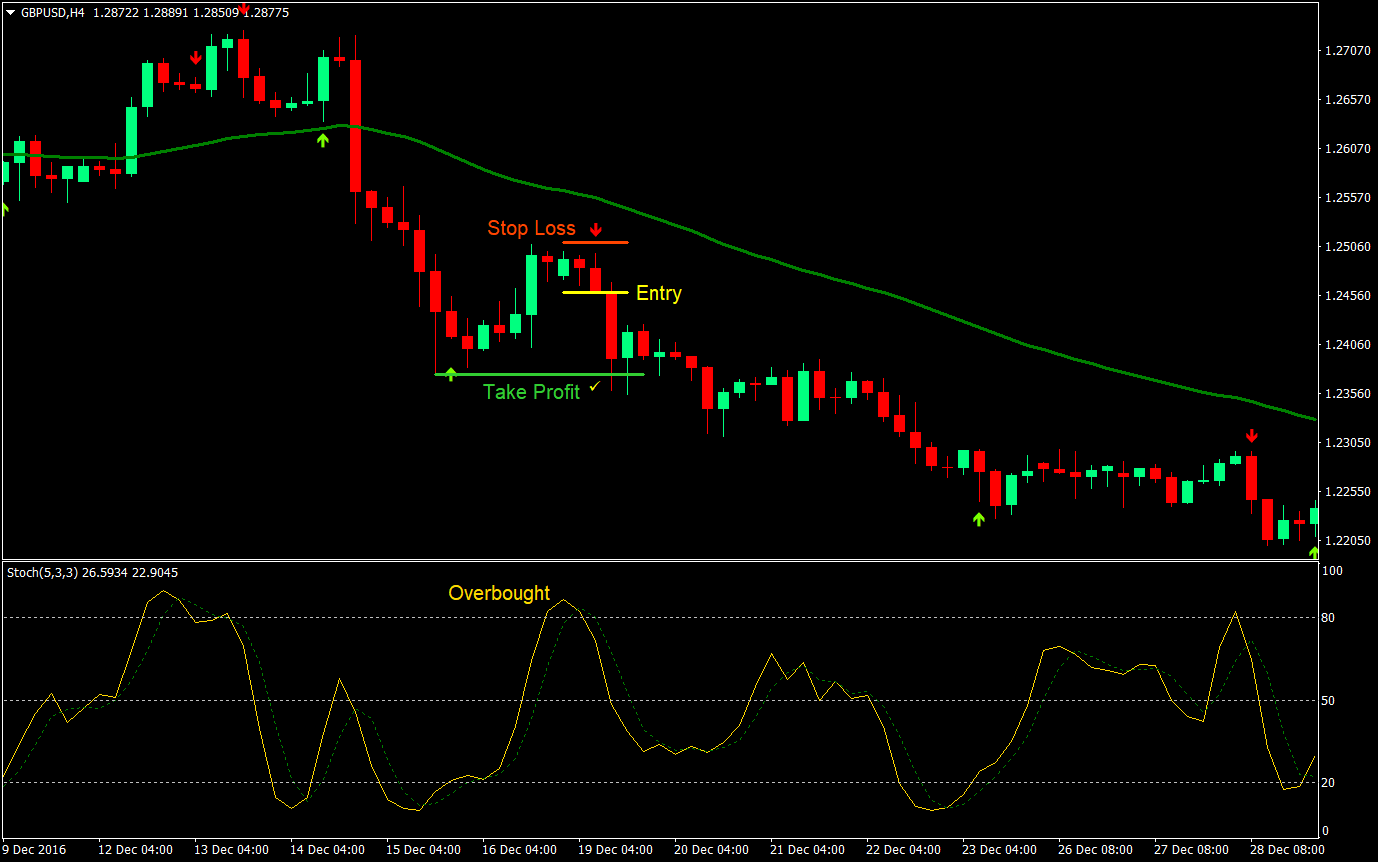The height and width of the screenshot is (862, 1378).
Task: Open the GBPUSD,H4 chart menu triangle
Action: point(11,12)
